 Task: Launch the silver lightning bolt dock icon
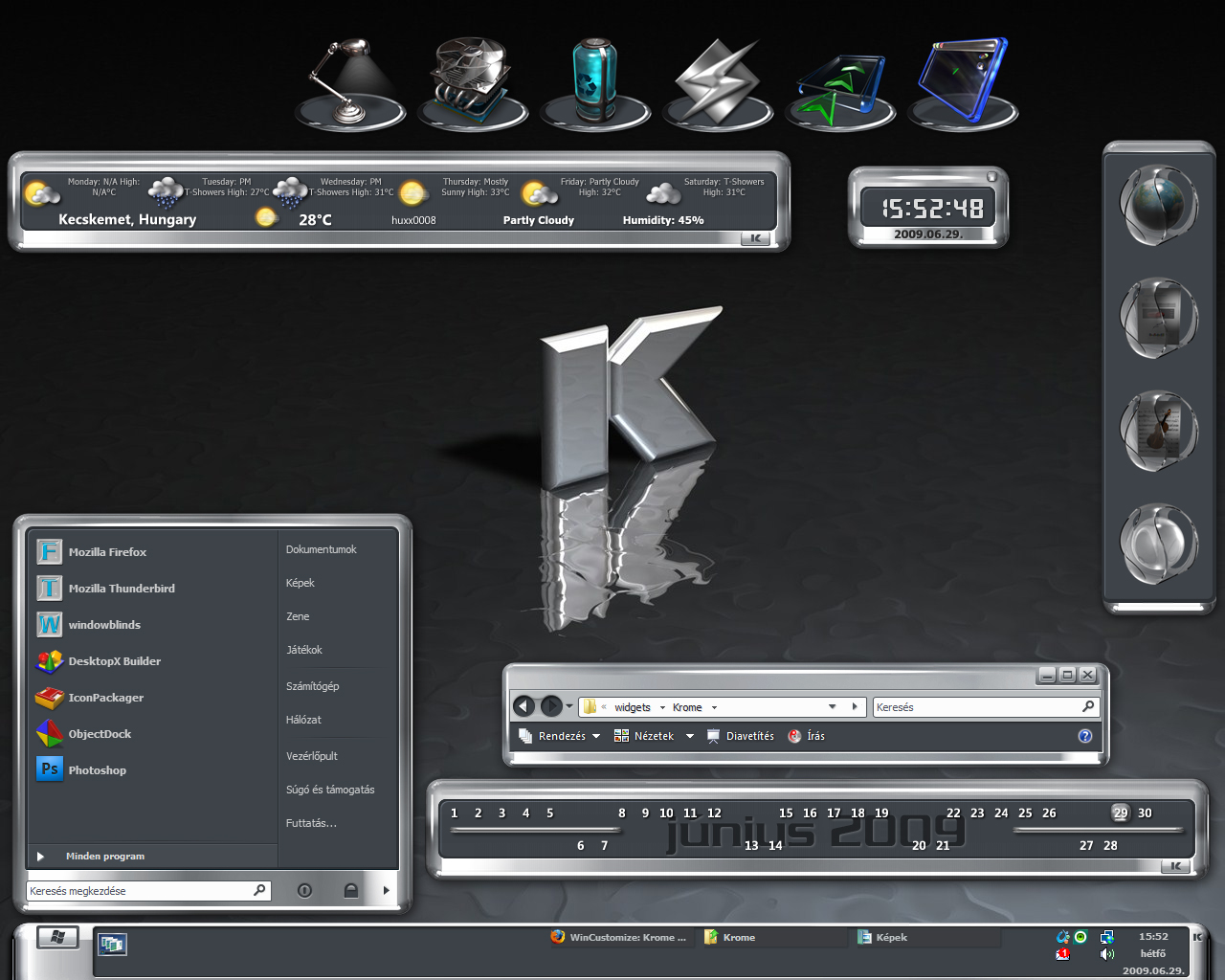pos(718,82)
